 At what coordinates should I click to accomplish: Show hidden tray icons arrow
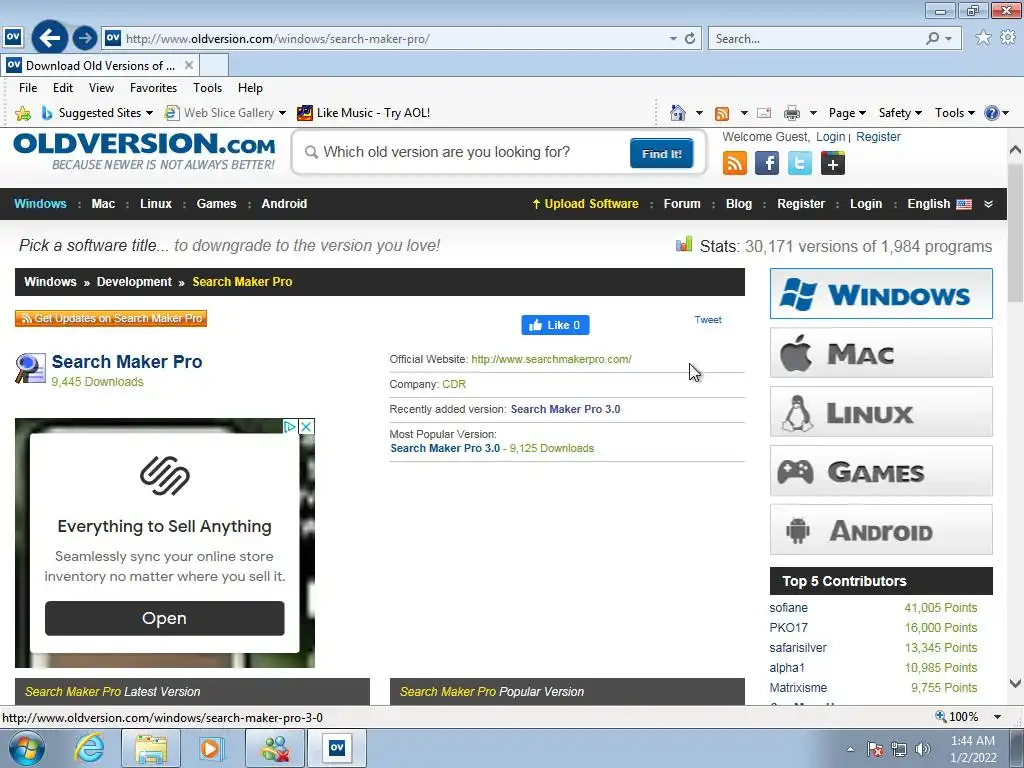tap(850, 749)
